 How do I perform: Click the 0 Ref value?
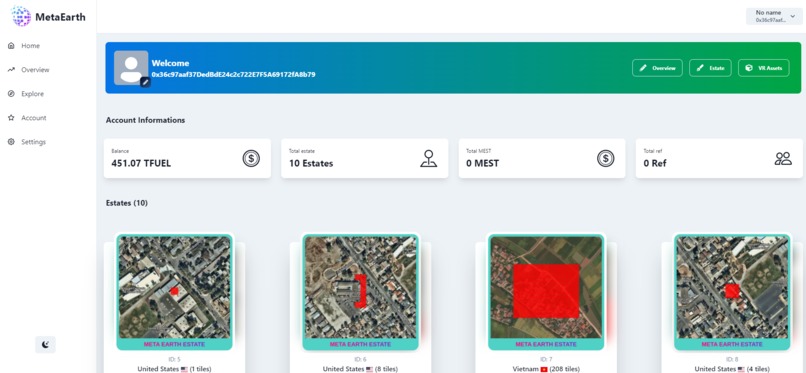655,164
